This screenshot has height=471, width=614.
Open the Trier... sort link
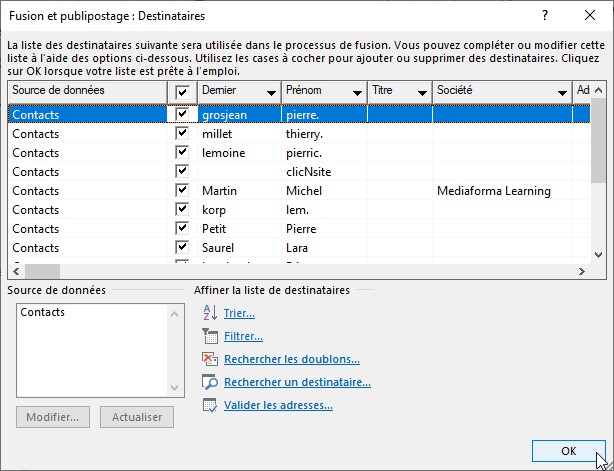pos(239,313)
